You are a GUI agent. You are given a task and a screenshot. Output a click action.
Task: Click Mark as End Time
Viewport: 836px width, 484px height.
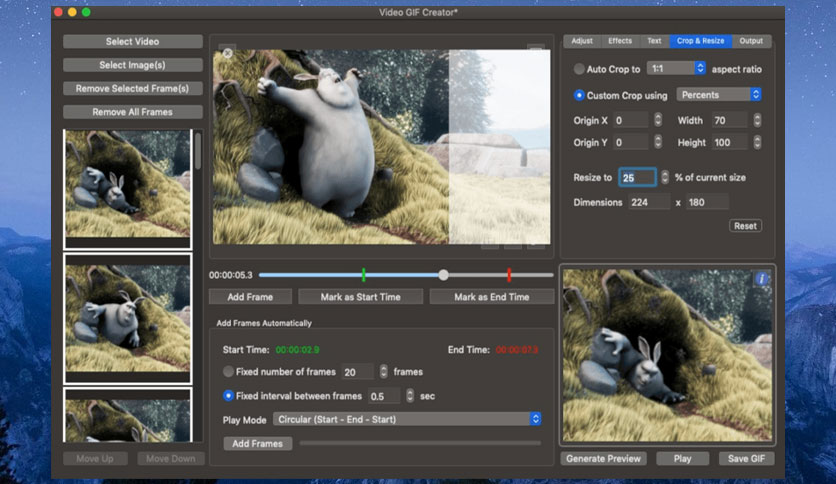492,297
